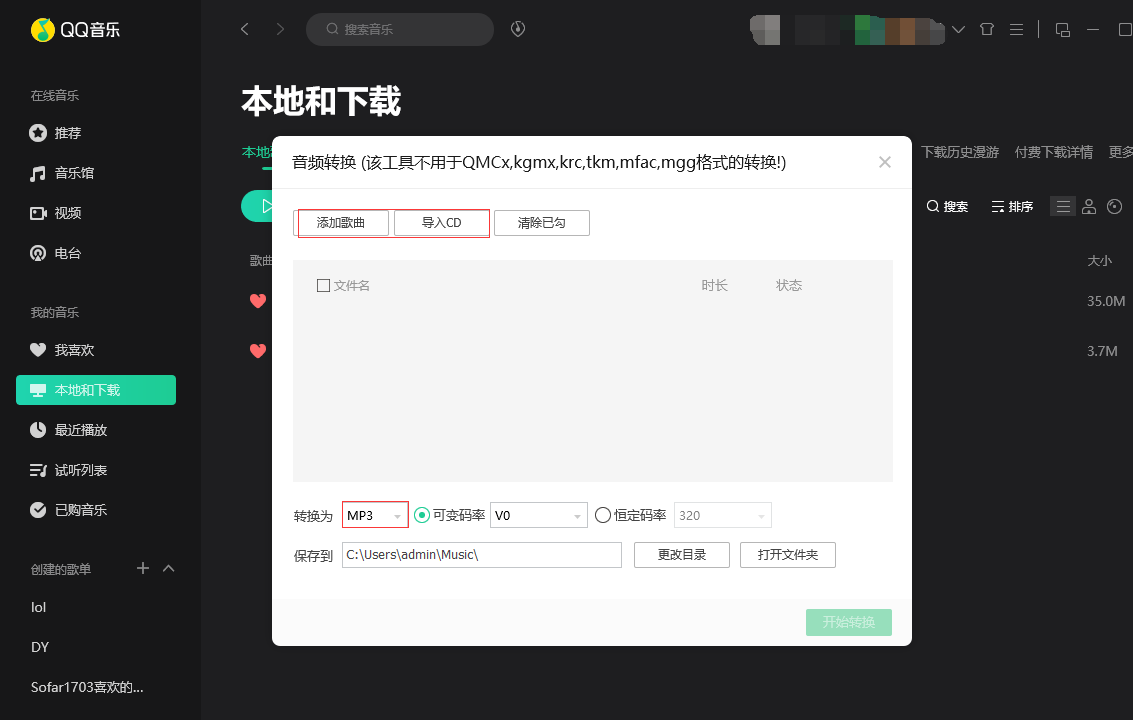Select 可变码率 radio button
Image resolution: width=1133 pixels, height=720 pixels.
click(422, 515)
